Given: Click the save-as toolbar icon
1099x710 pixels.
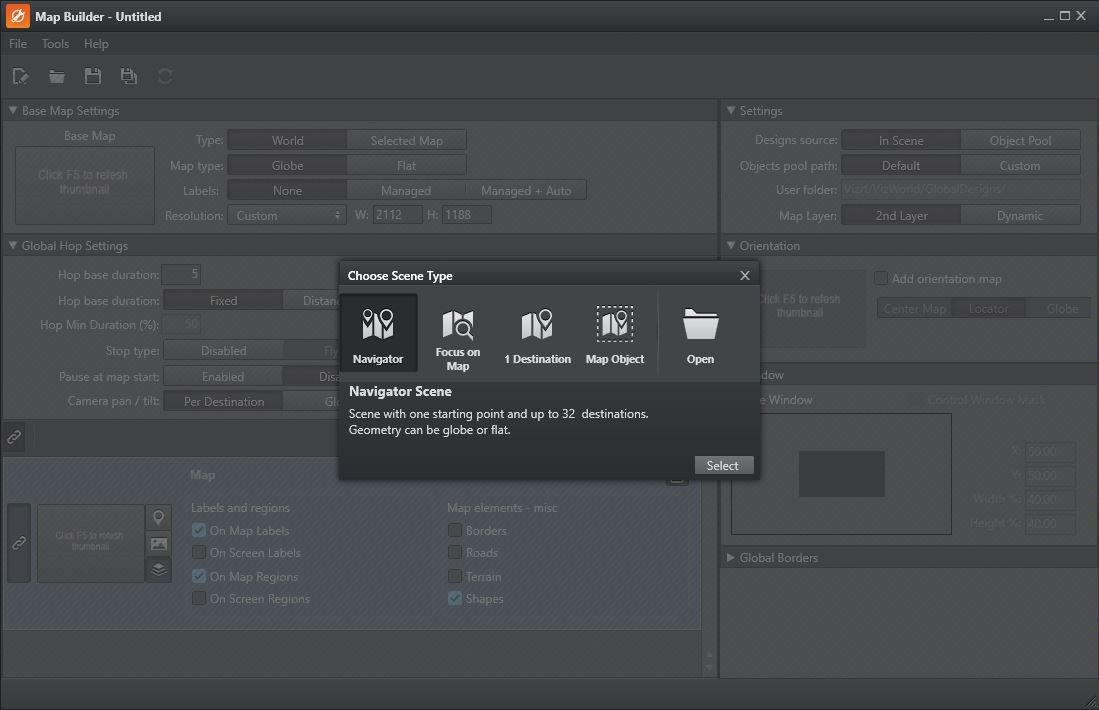Looking at the screenshot, I should pos(129,76).
